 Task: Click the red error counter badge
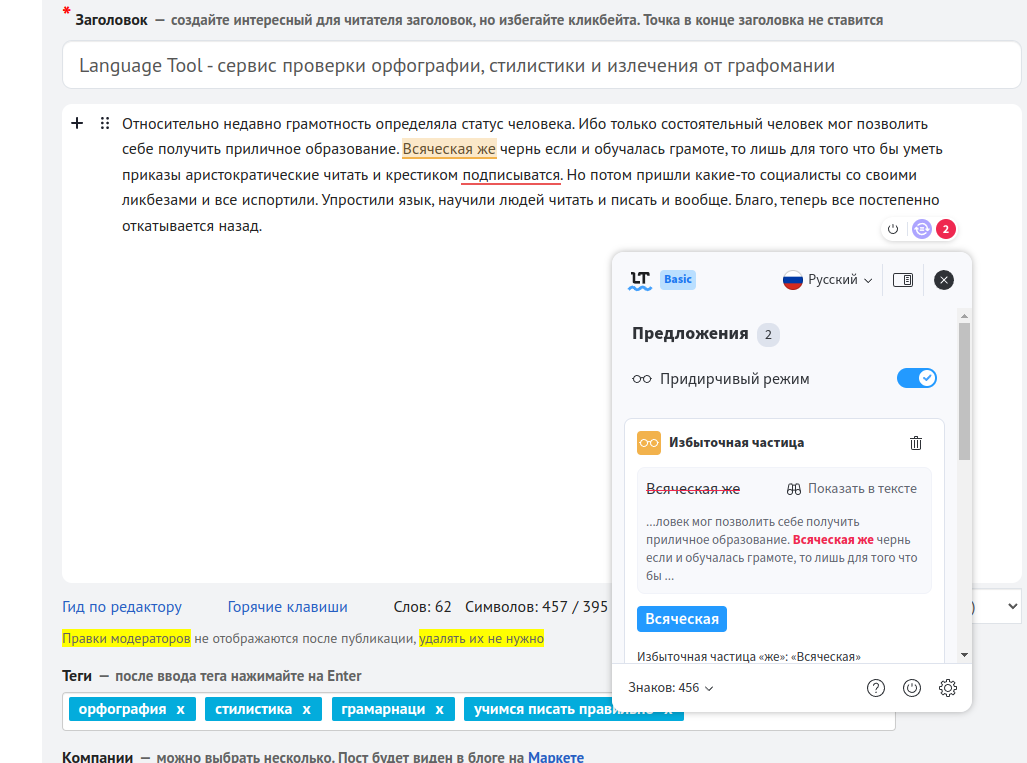click(946, 230)
